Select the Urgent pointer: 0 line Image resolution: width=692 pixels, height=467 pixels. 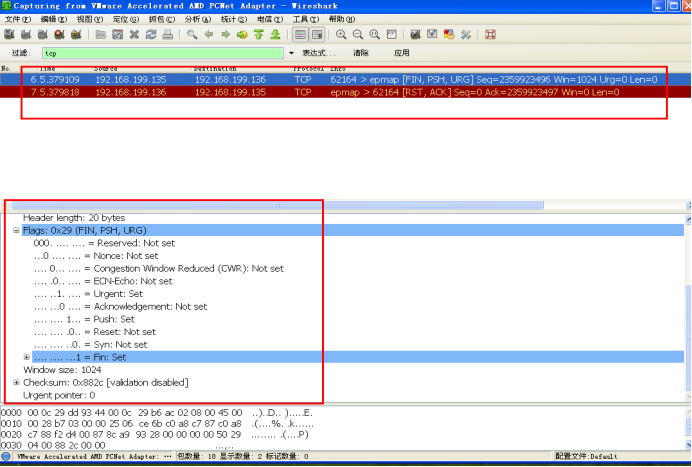click(59, 395)
